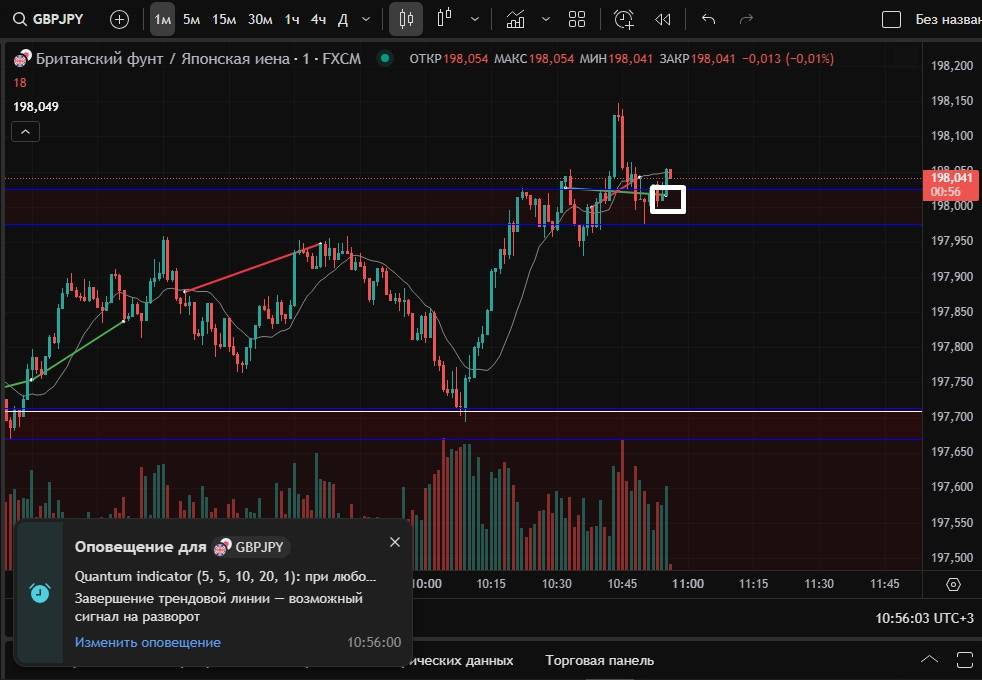Undo last action with arrow icon

tap(709, 19)
